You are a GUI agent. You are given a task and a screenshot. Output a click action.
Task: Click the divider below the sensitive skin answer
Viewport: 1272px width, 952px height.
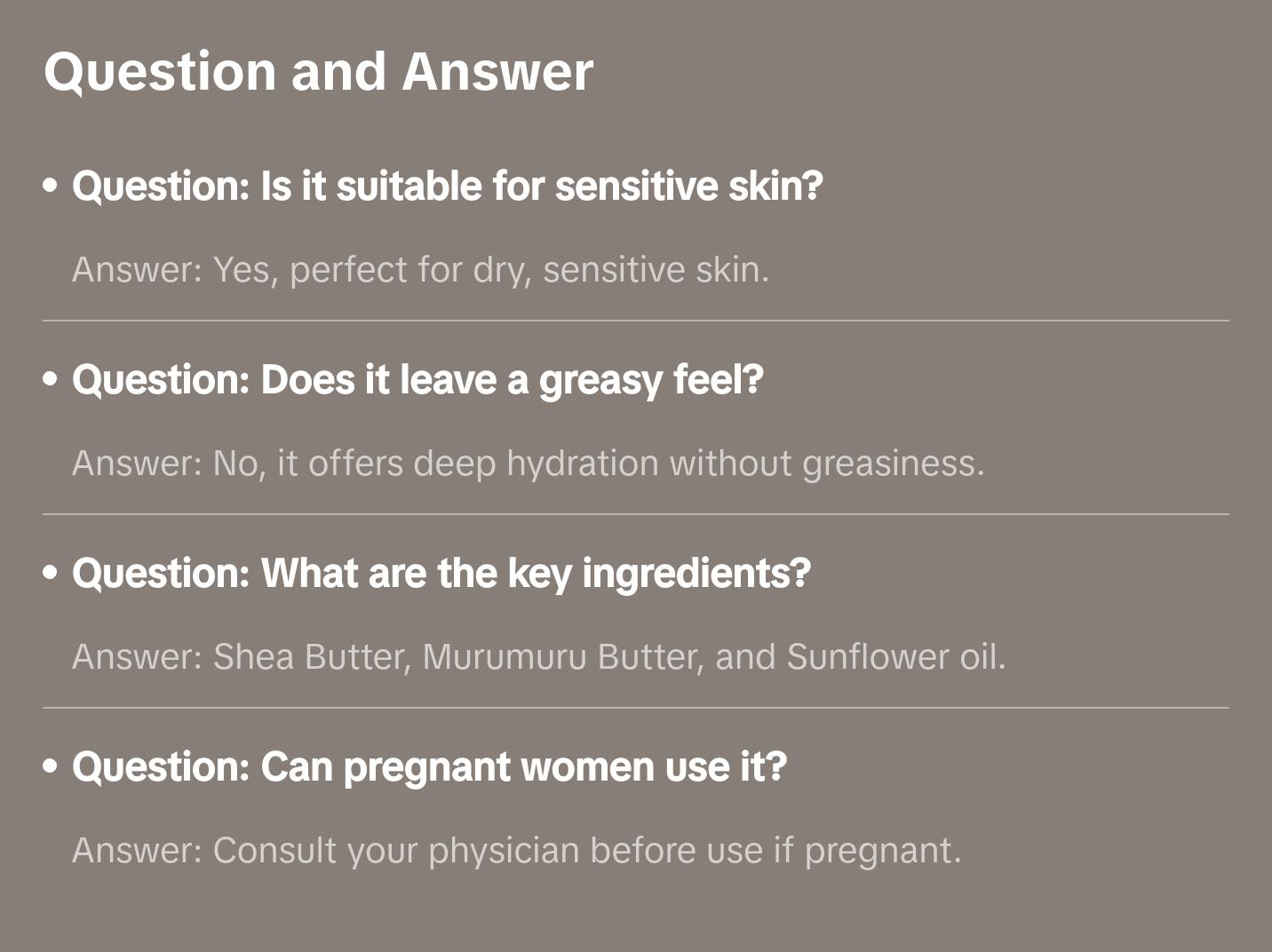click(x=636, y=321)
